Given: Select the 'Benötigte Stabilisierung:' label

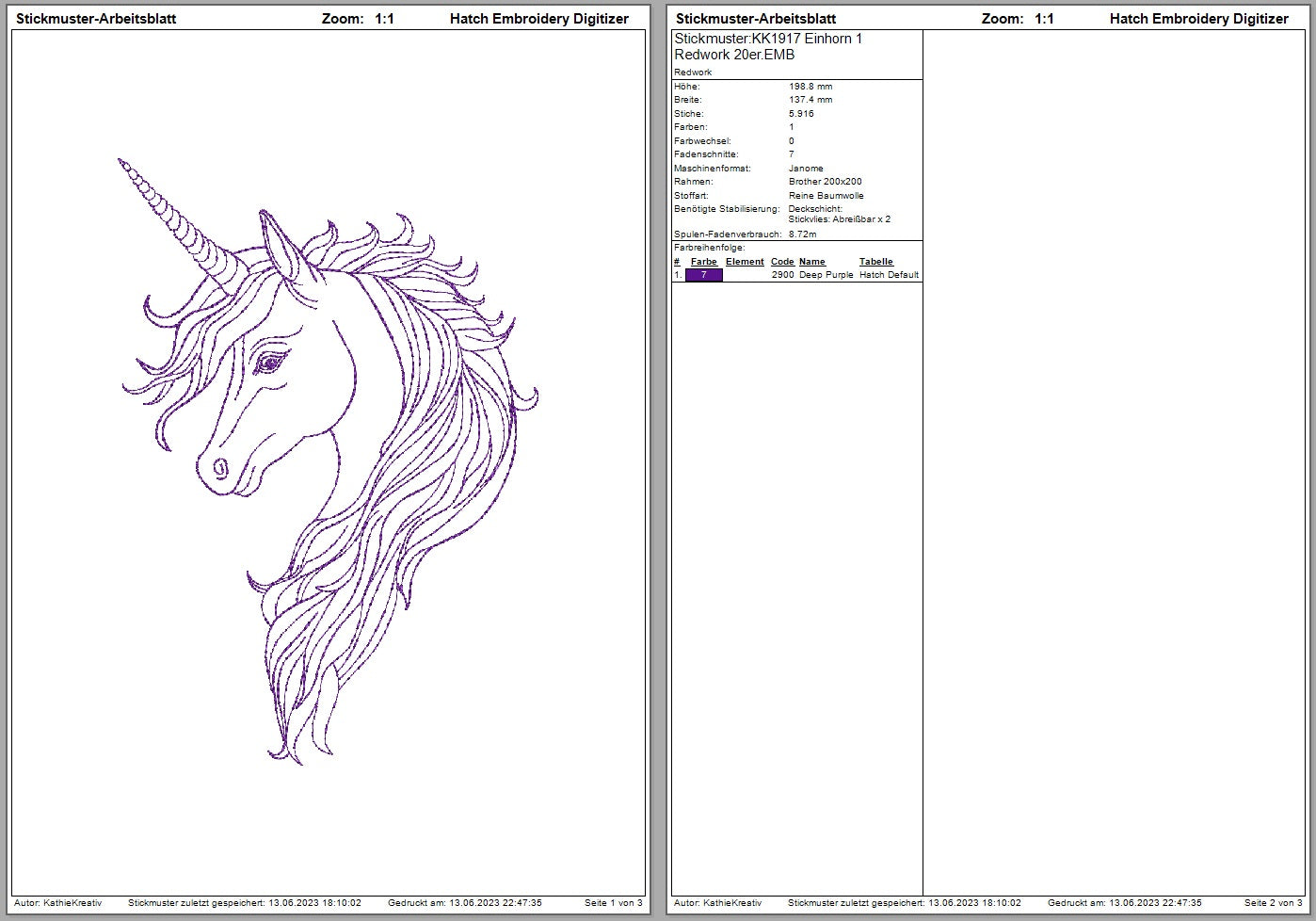Looking at the screenshot, I should 727,209.
